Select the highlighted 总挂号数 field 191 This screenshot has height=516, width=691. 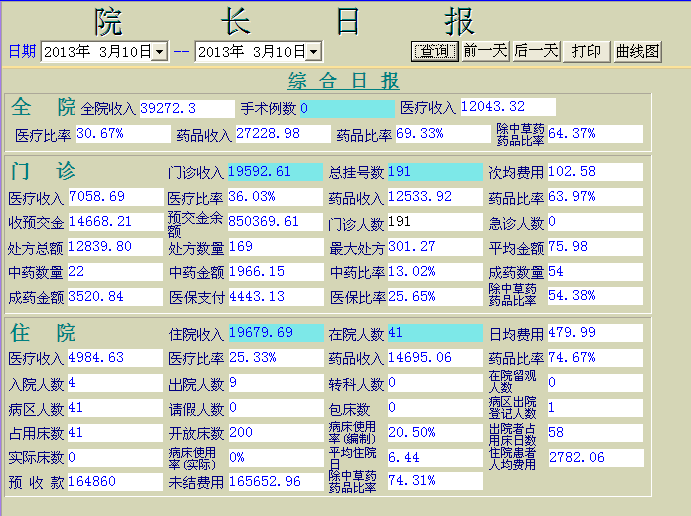435,172
